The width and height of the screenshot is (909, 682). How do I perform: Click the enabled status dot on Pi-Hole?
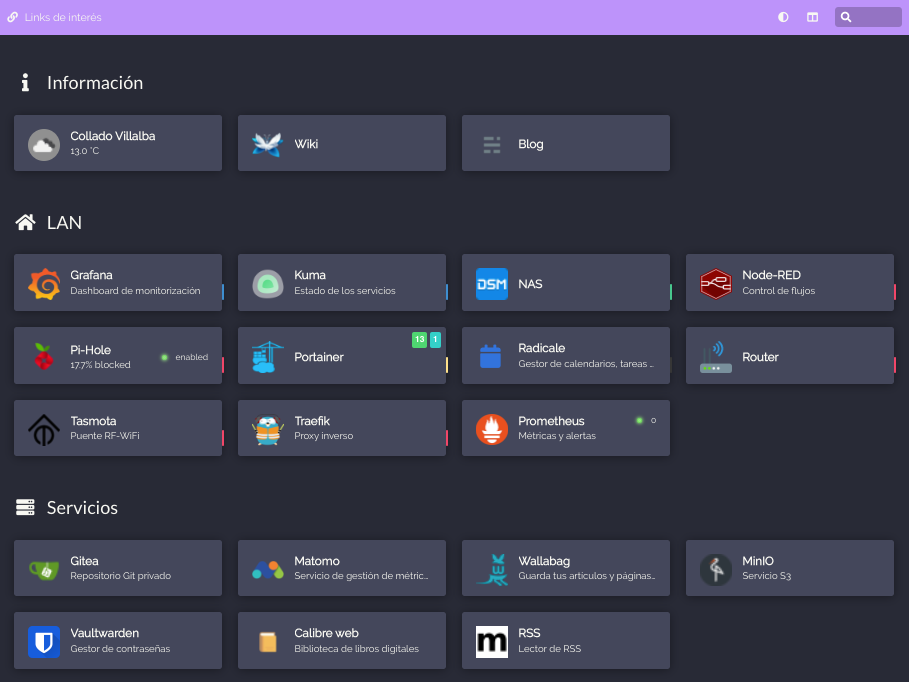click(162, 356)
